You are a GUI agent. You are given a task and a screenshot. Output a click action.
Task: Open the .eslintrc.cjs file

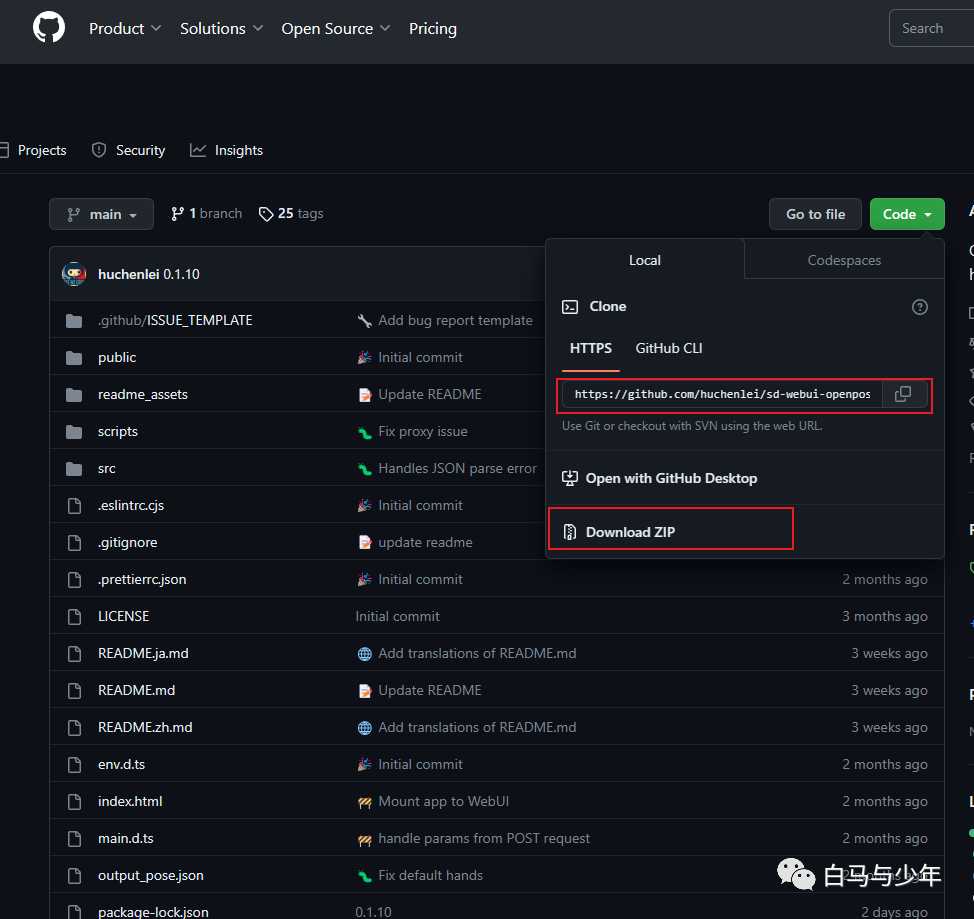pos(131,506)
